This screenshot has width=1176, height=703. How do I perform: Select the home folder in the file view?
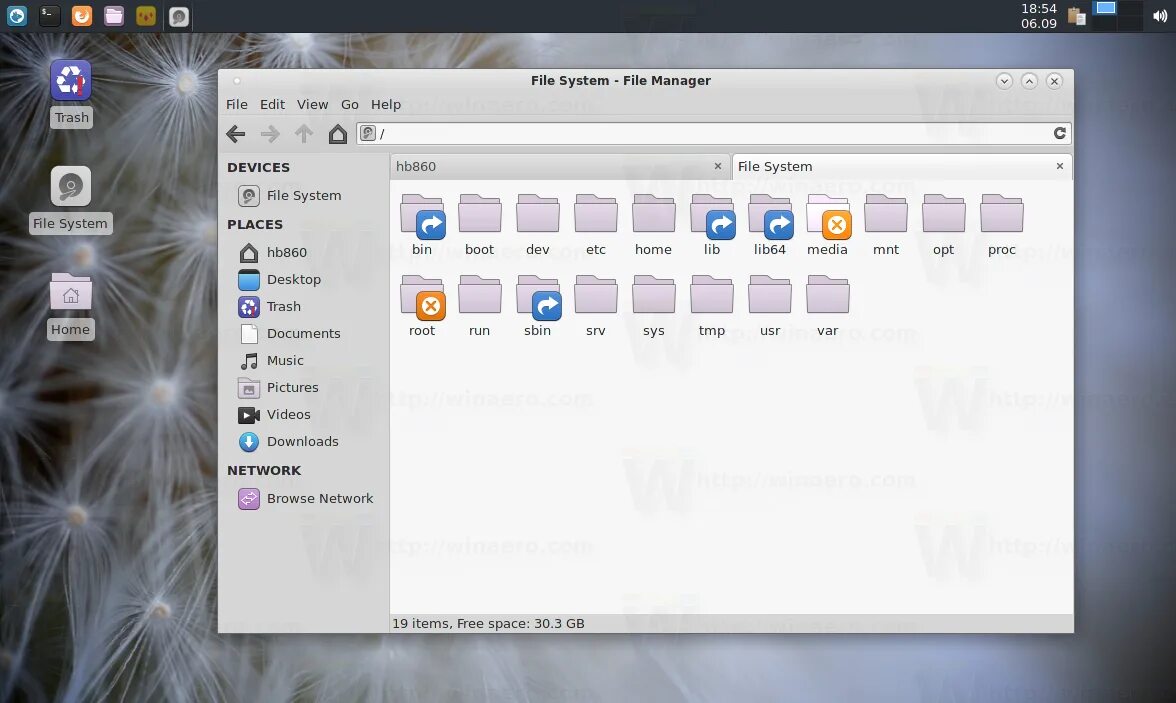pos(653,215)
